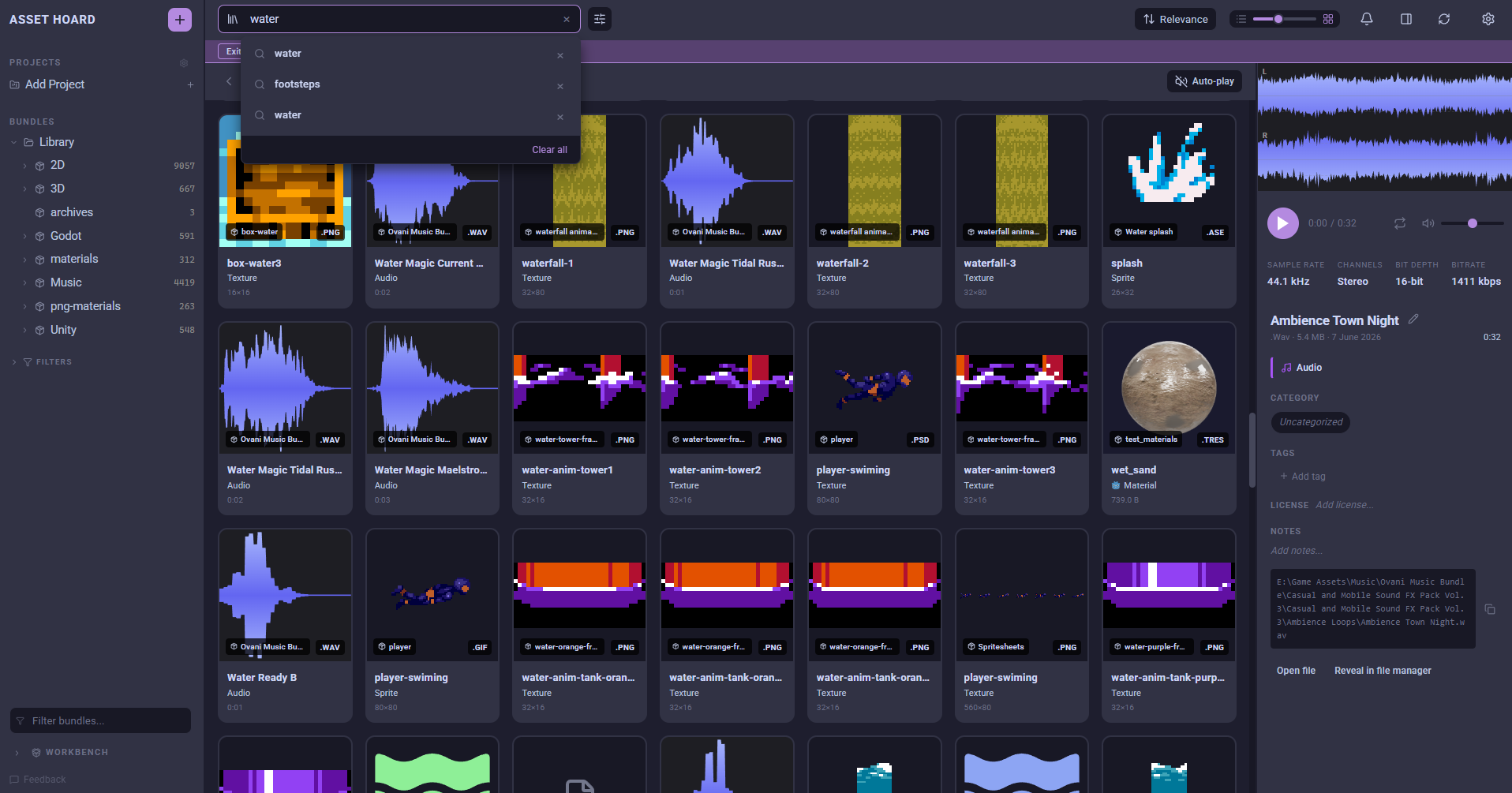Click the plus icon beside Add Project
The height and width of the screenshot is (793, 1512).
pyautogui.click(x=190, y=85)
